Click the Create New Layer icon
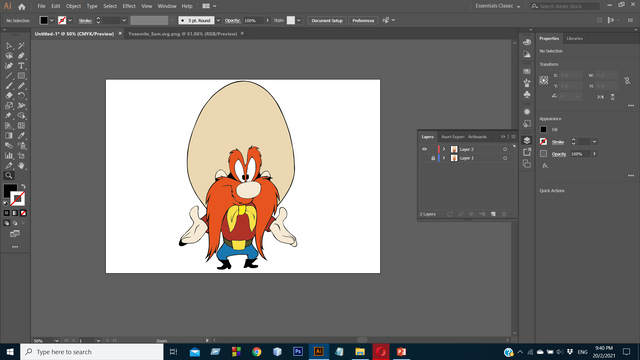 pos(493,214)
